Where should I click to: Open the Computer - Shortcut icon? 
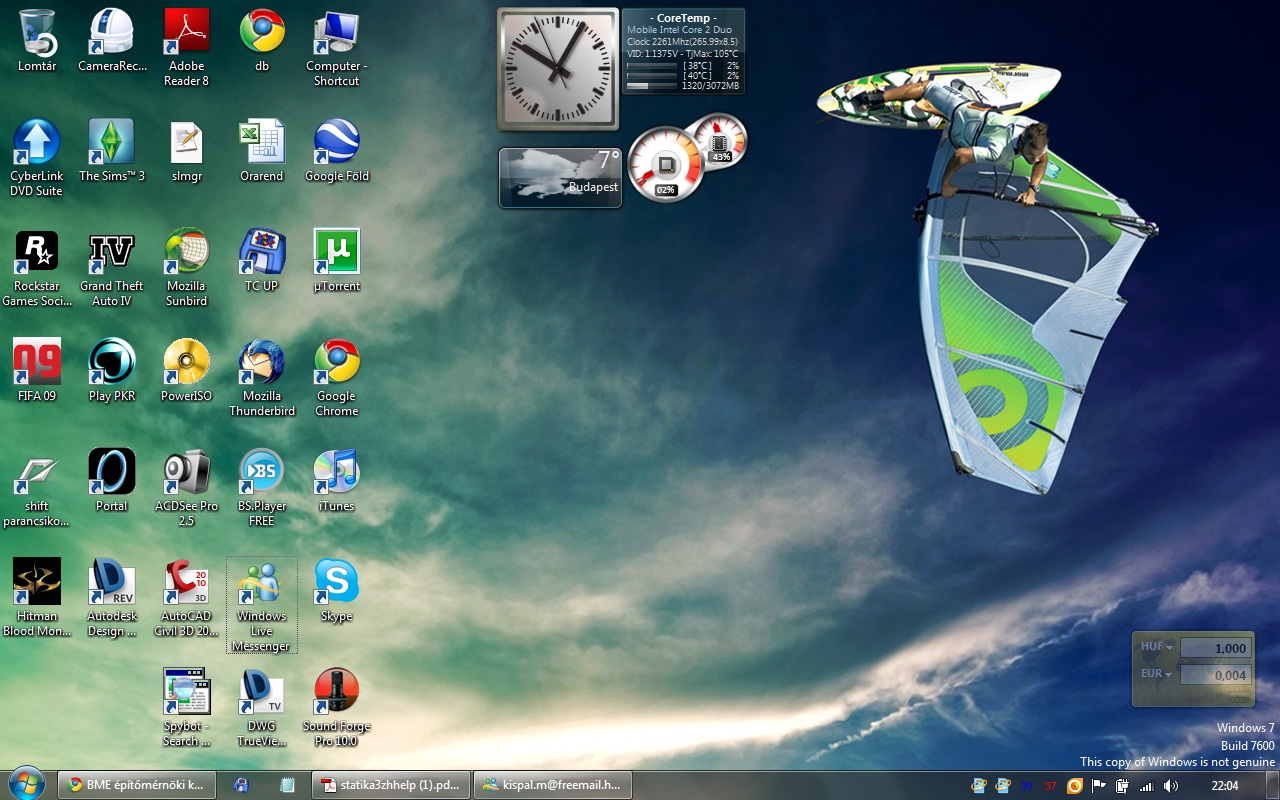pos(337,47)
